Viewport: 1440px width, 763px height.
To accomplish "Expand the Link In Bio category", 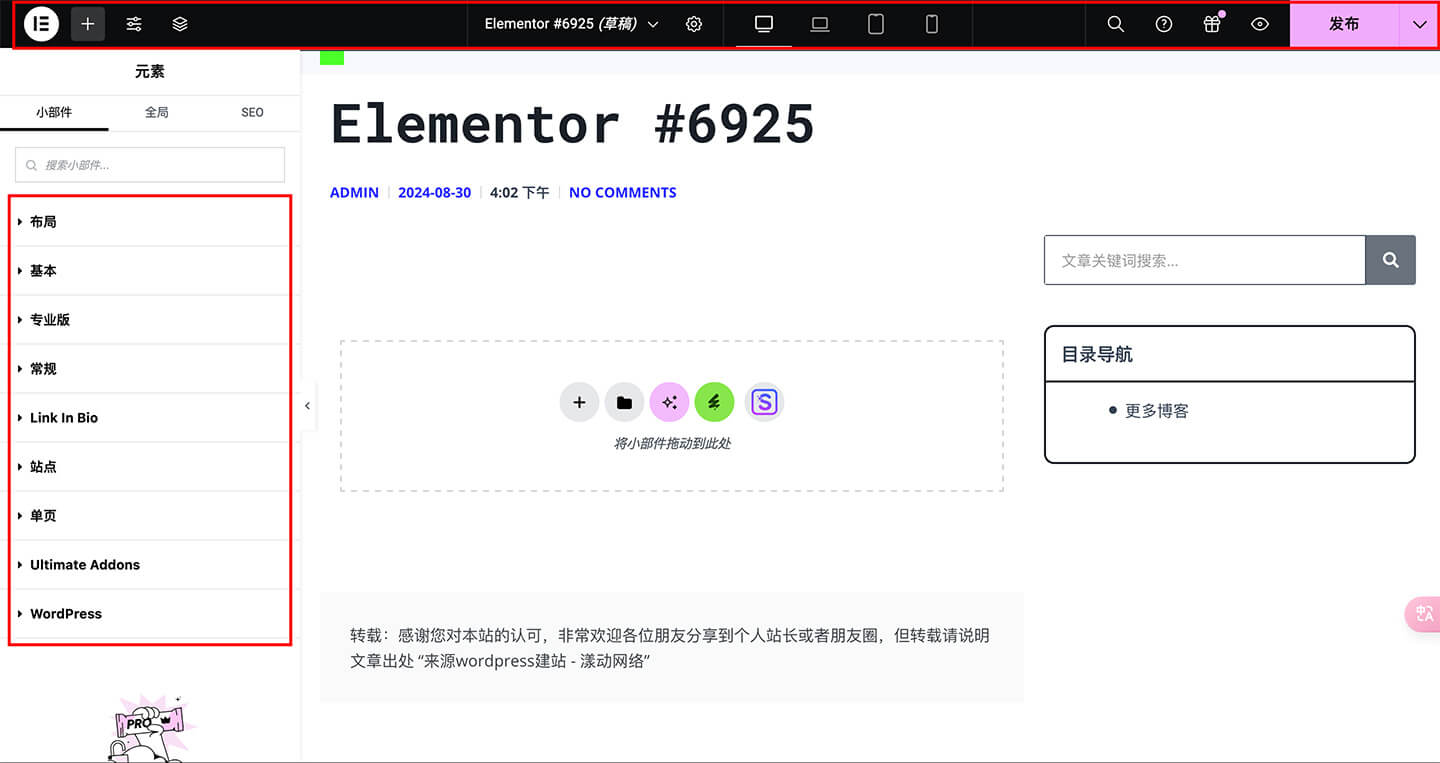I will [x=150, y=418].
